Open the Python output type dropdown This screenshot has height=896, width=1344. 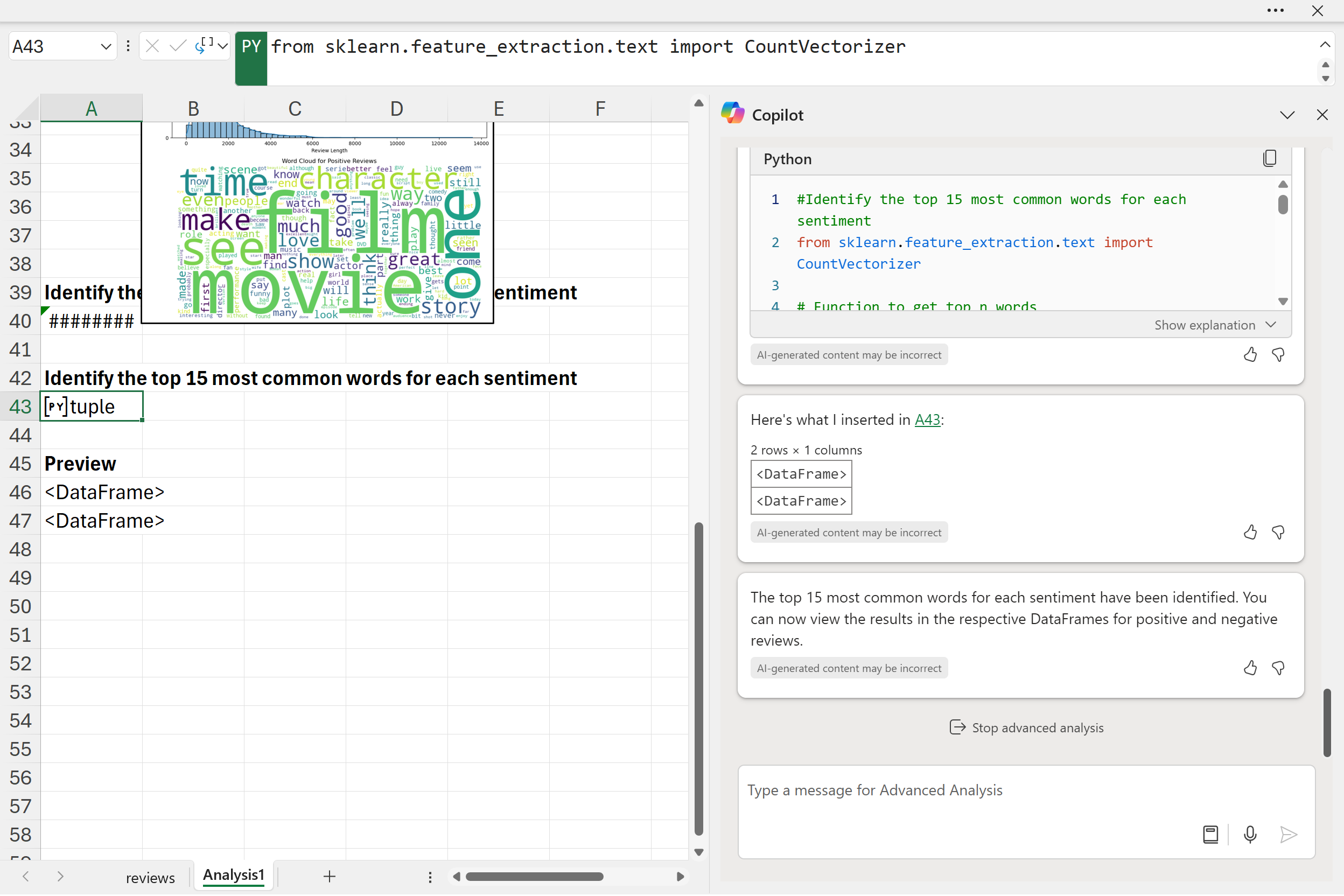click(222, 46)
